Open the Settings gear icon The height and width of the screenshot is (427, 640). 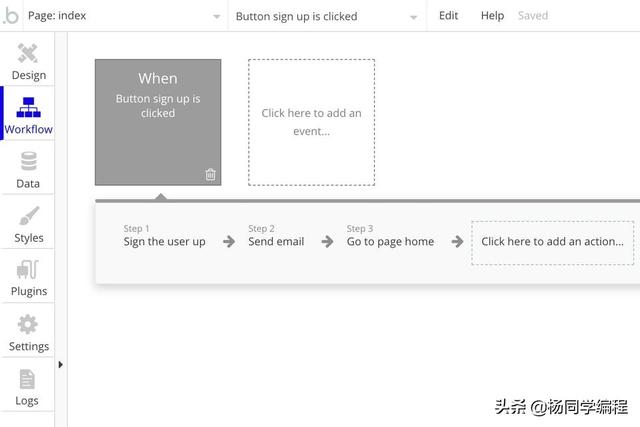pos(28,325)
